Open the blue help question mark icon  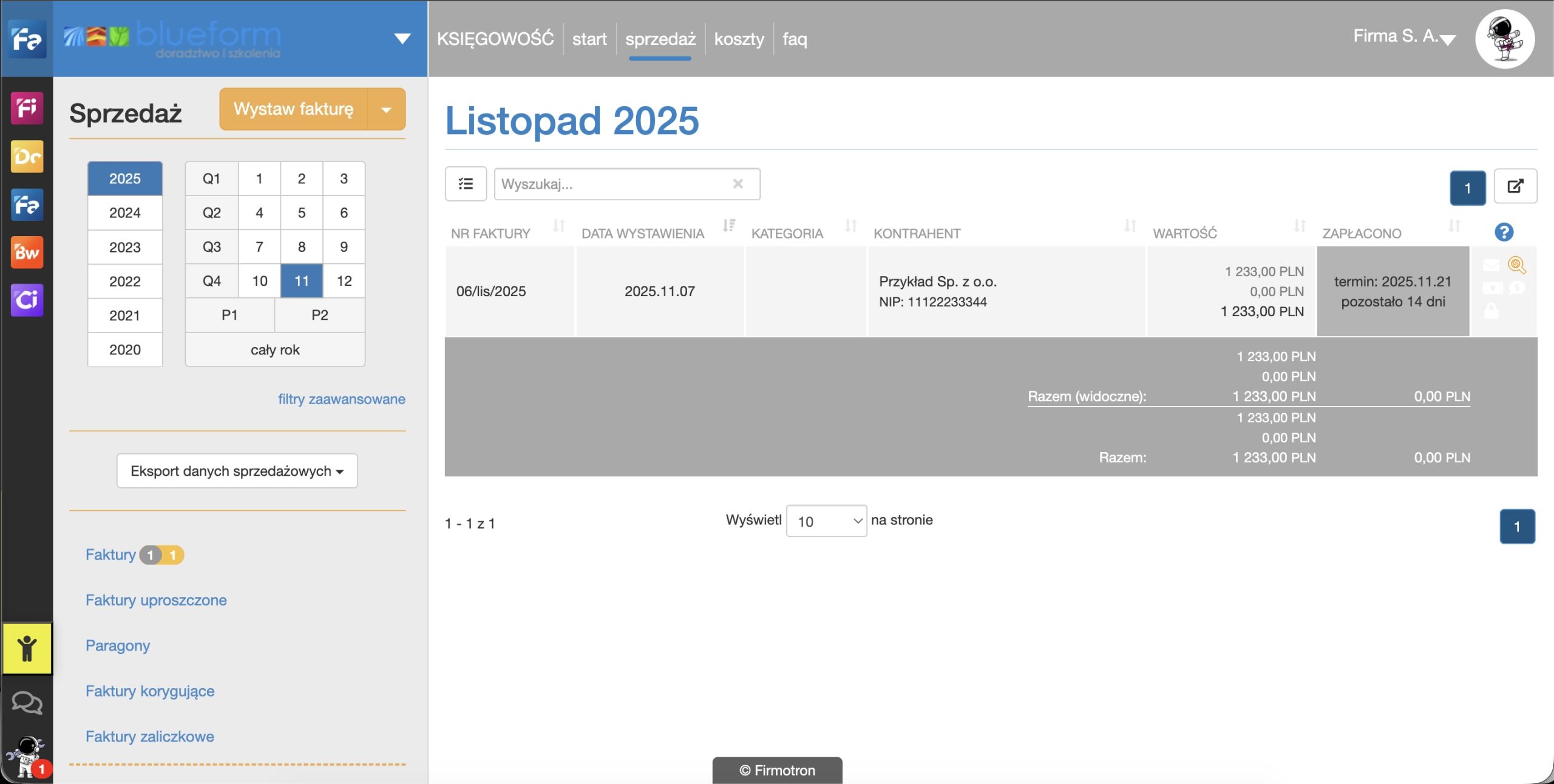pyautogui.click(x=1504, y=232)
